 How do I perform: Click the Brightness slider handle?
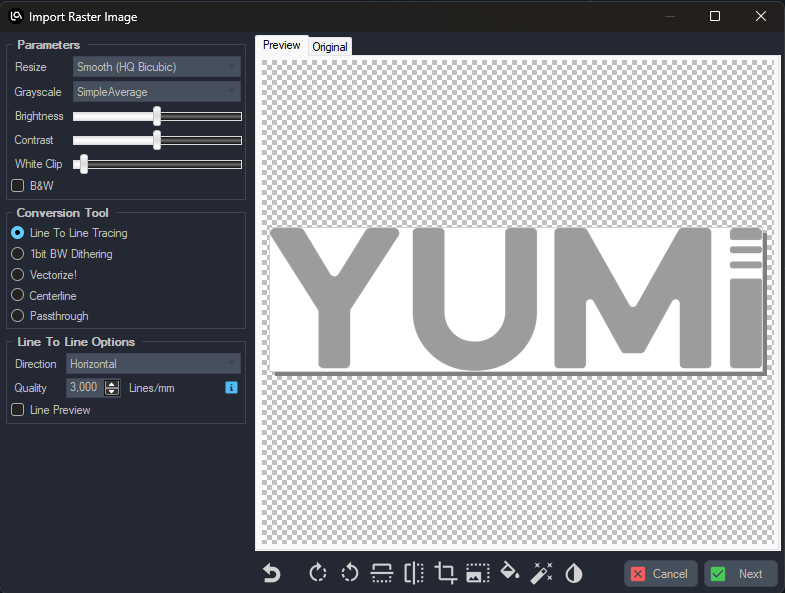pos(157,116)
